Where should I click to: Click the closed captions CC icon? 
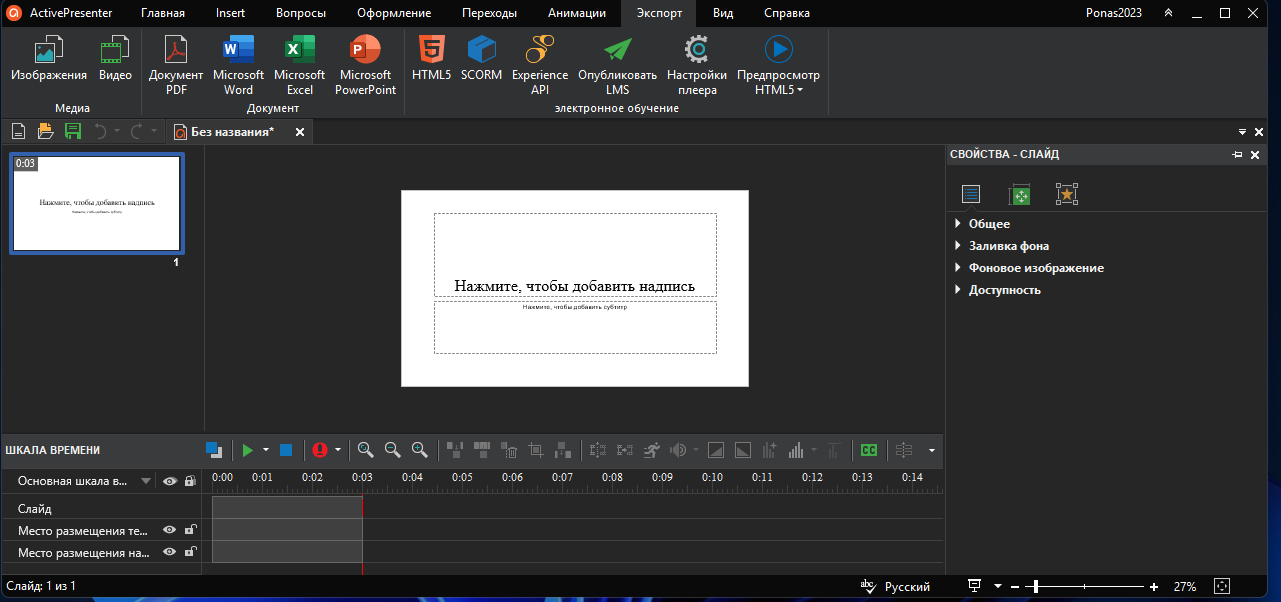869,450
